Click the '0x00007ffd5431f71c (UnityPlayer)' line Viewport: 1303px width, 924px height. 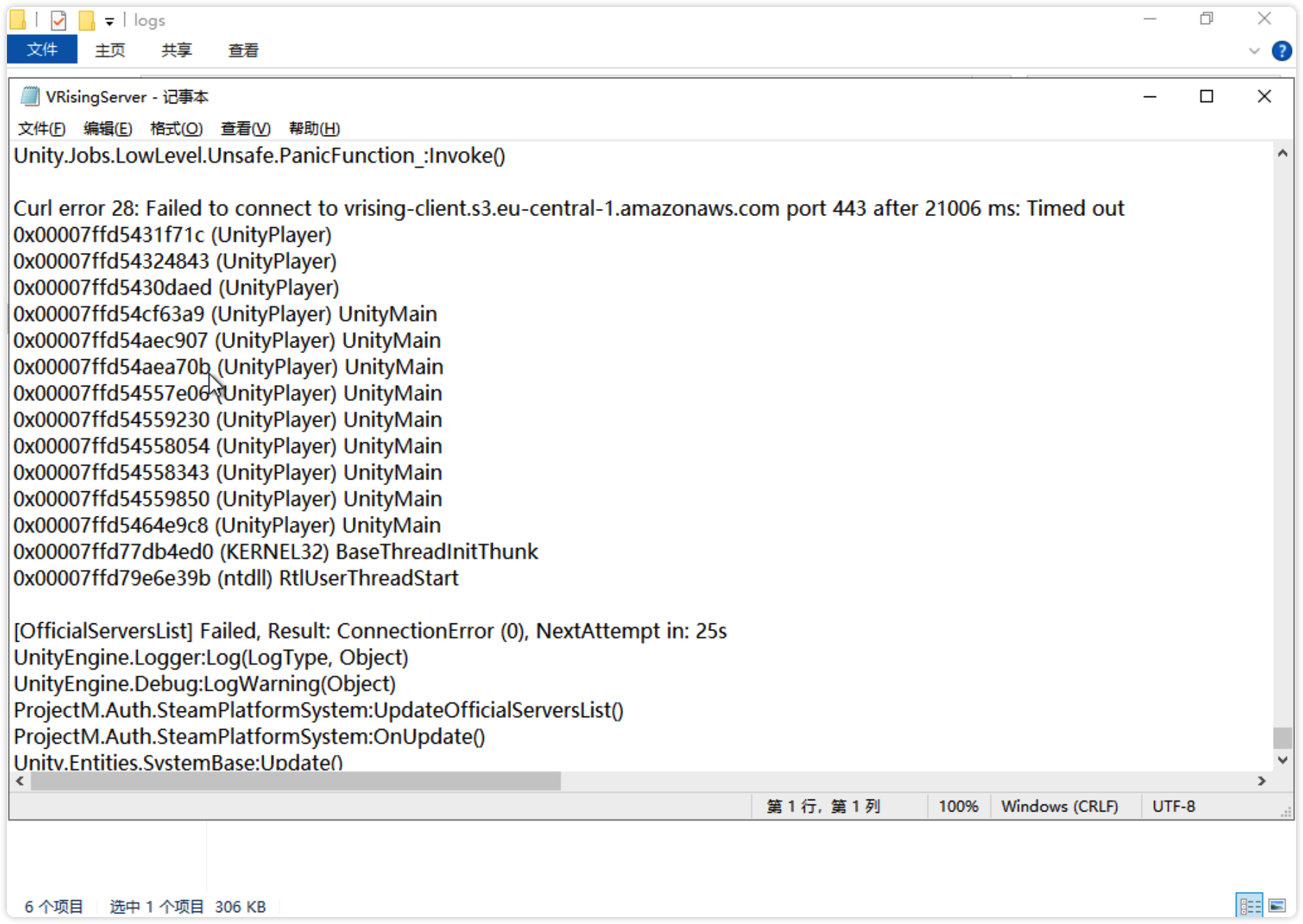173,235
